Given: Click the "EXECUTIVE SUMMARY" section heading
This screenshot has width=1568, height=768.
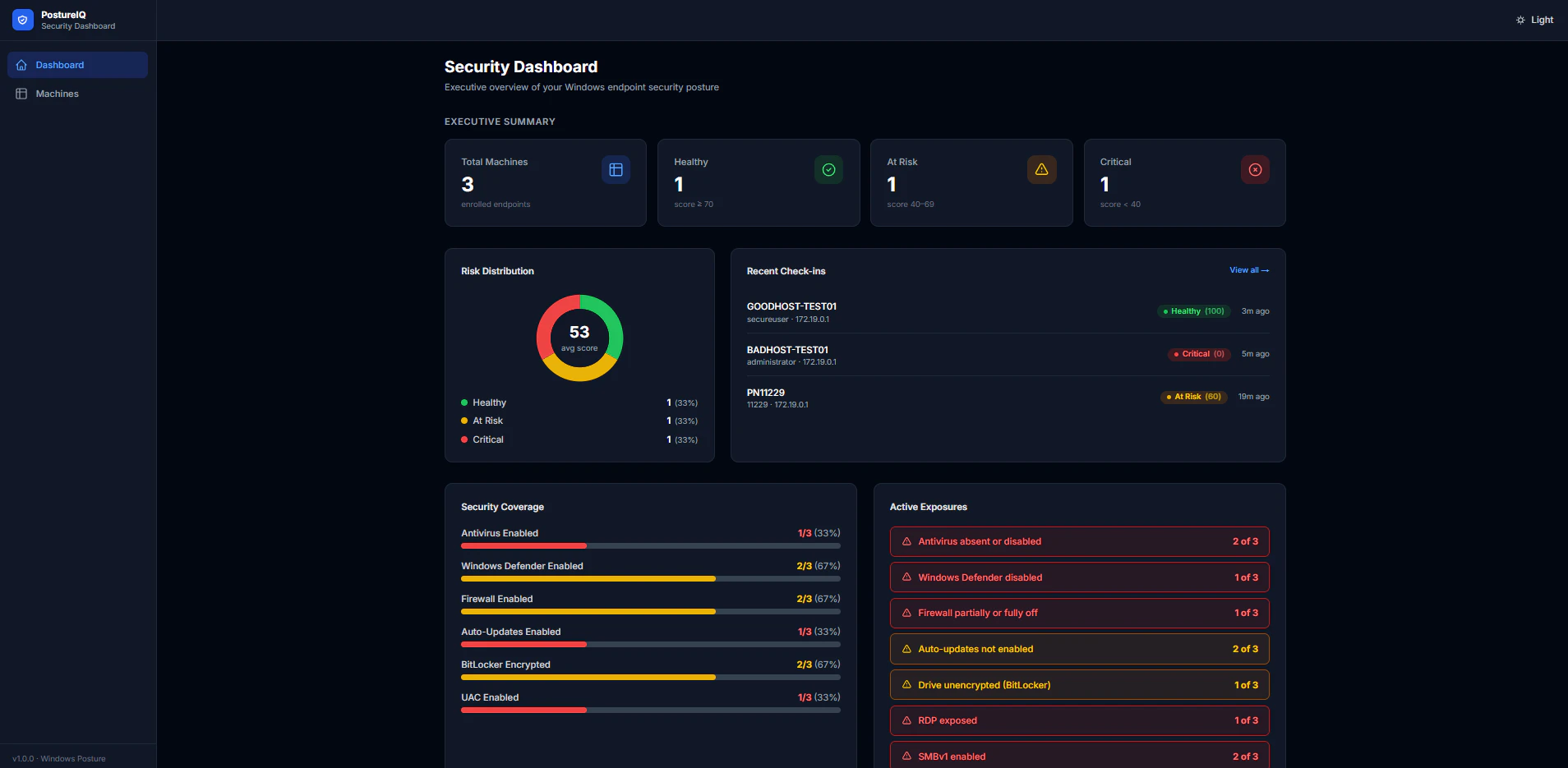Looking at the screenshot, I should point(500,122).
